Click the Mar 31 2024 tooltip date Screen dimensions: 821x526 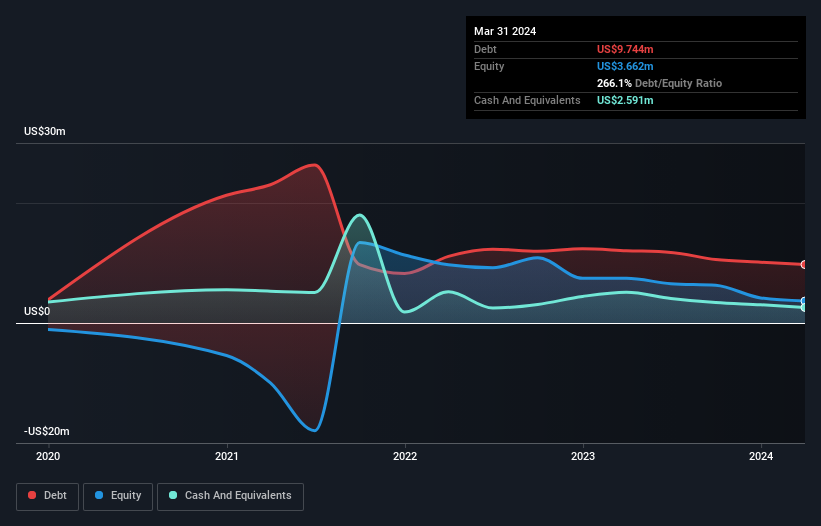point(505,31)
